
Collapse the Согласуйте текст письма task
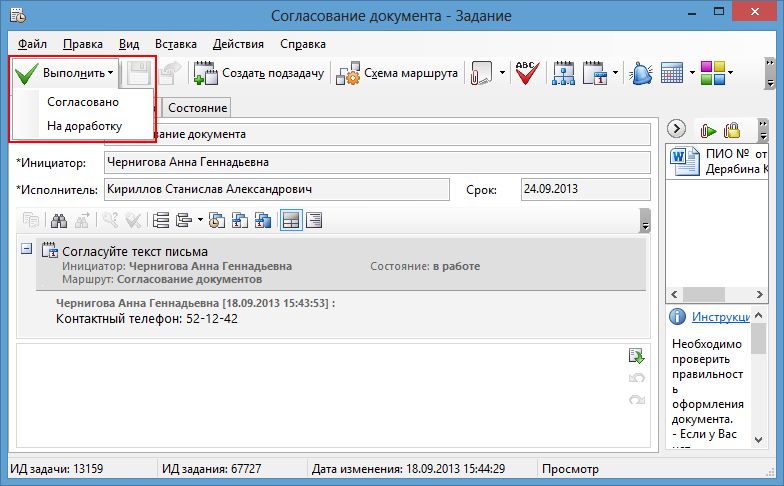pyautogui.click(x=27, y=249)
